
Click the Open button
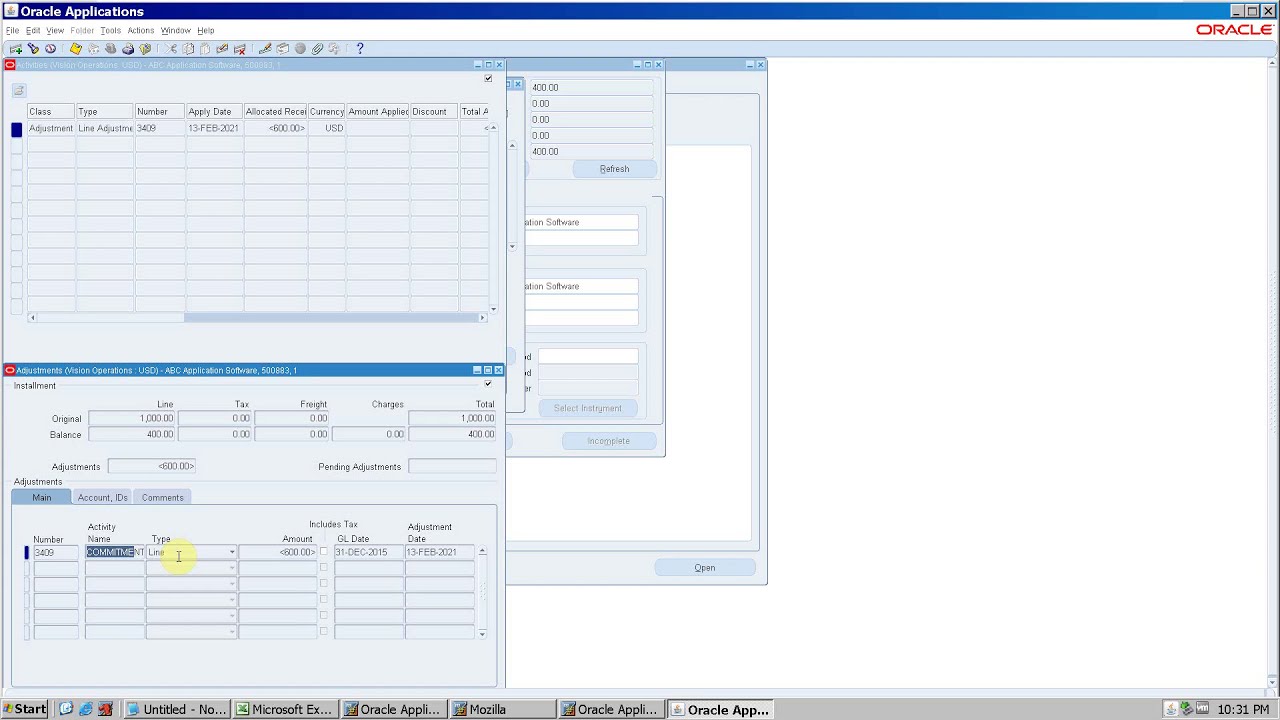pos(705,568)
